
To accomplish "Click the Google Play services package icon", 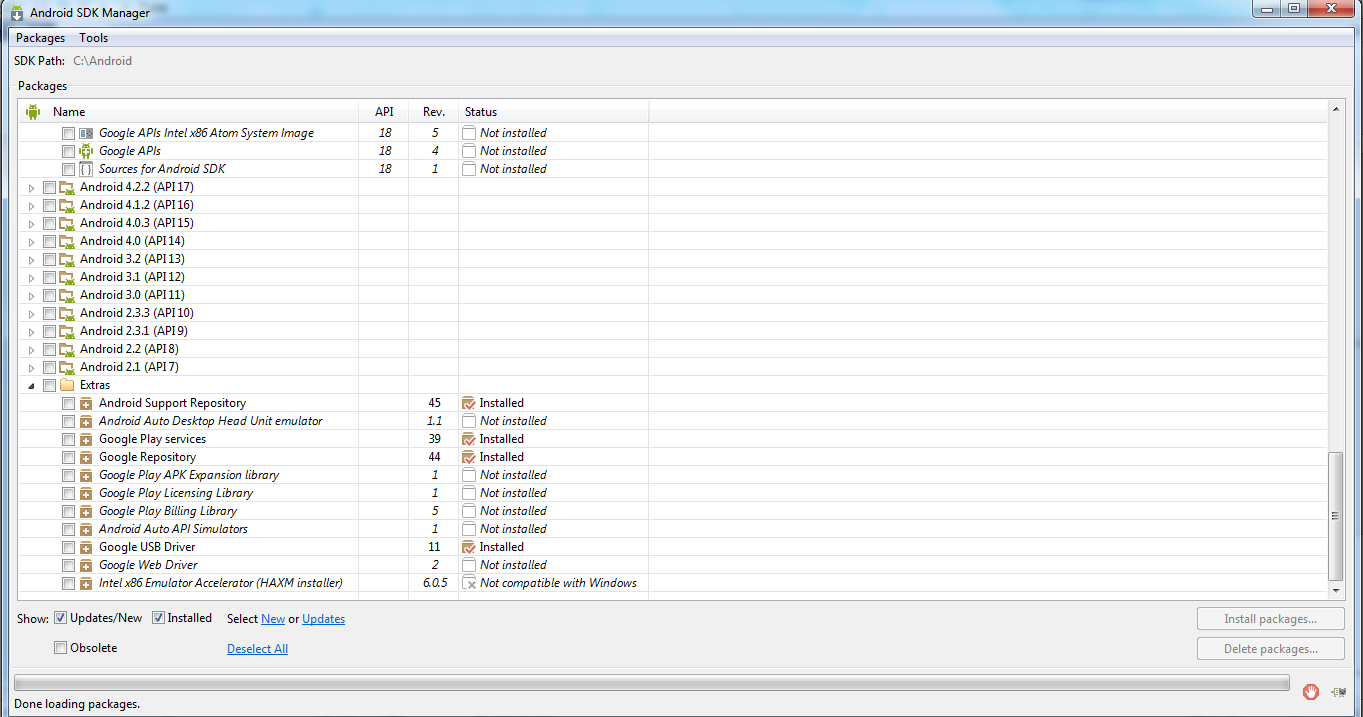I will coord(86,439).
